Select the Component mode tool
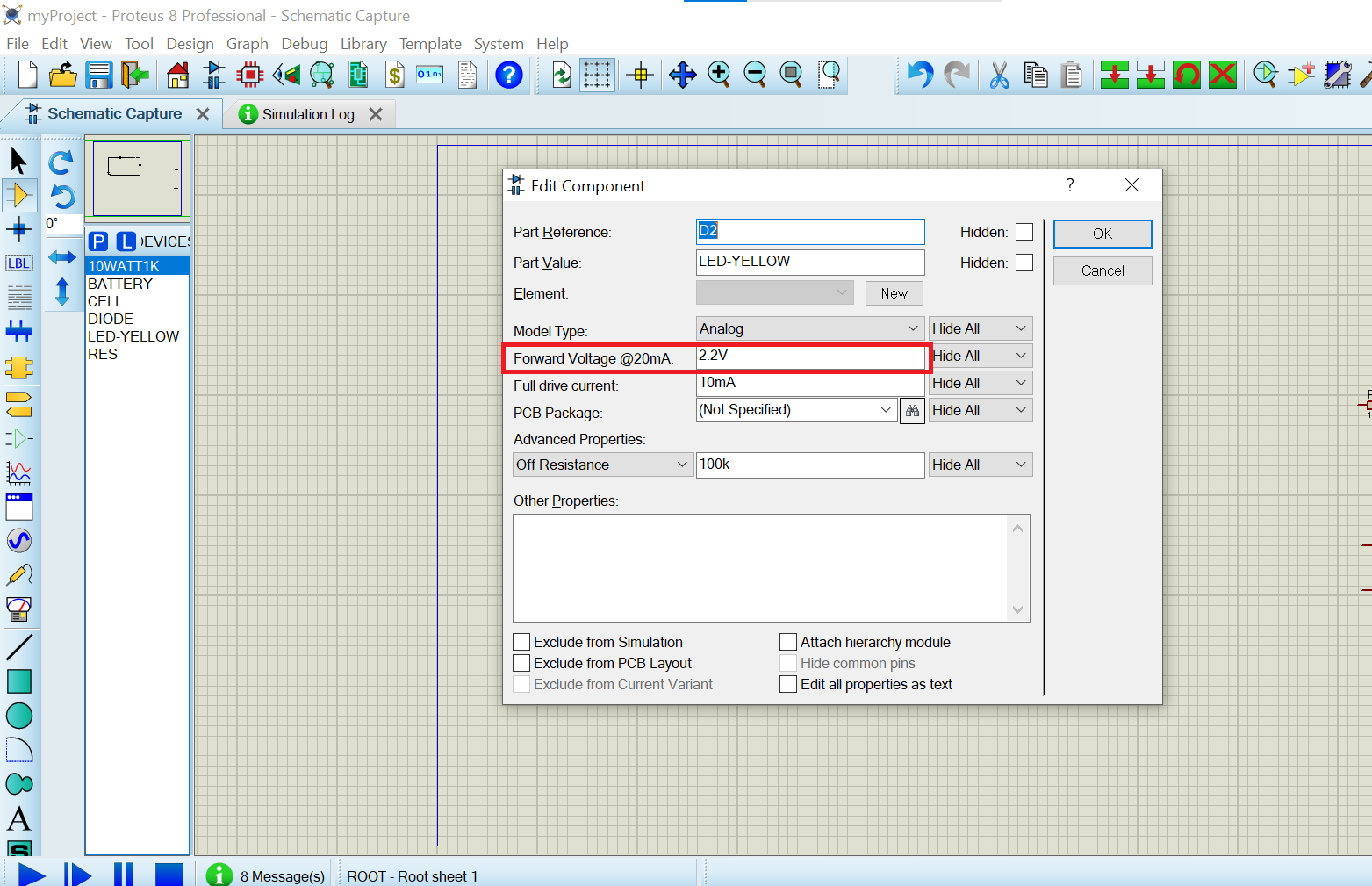 click(18, 195)
